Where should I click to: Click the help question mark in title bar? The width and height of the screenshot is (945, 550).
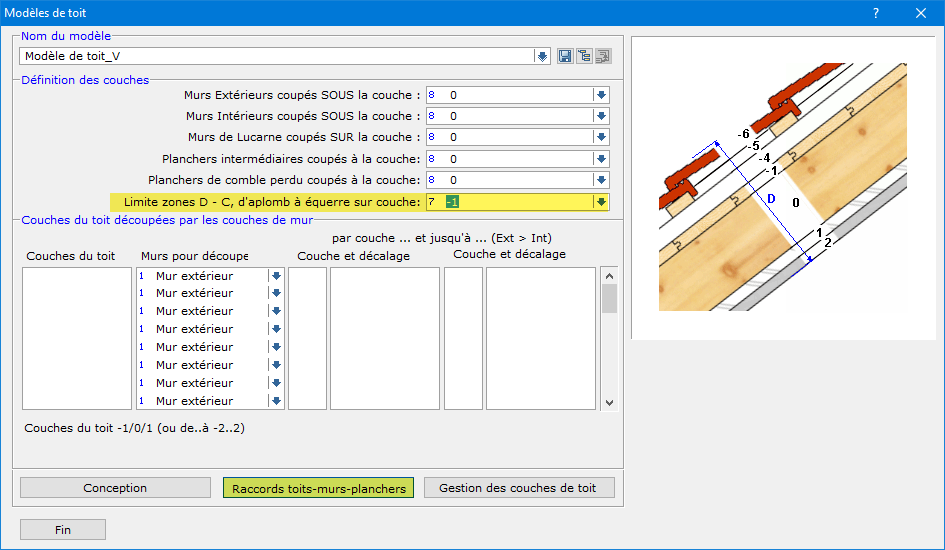pyautogui.click(x=876, y=13)
